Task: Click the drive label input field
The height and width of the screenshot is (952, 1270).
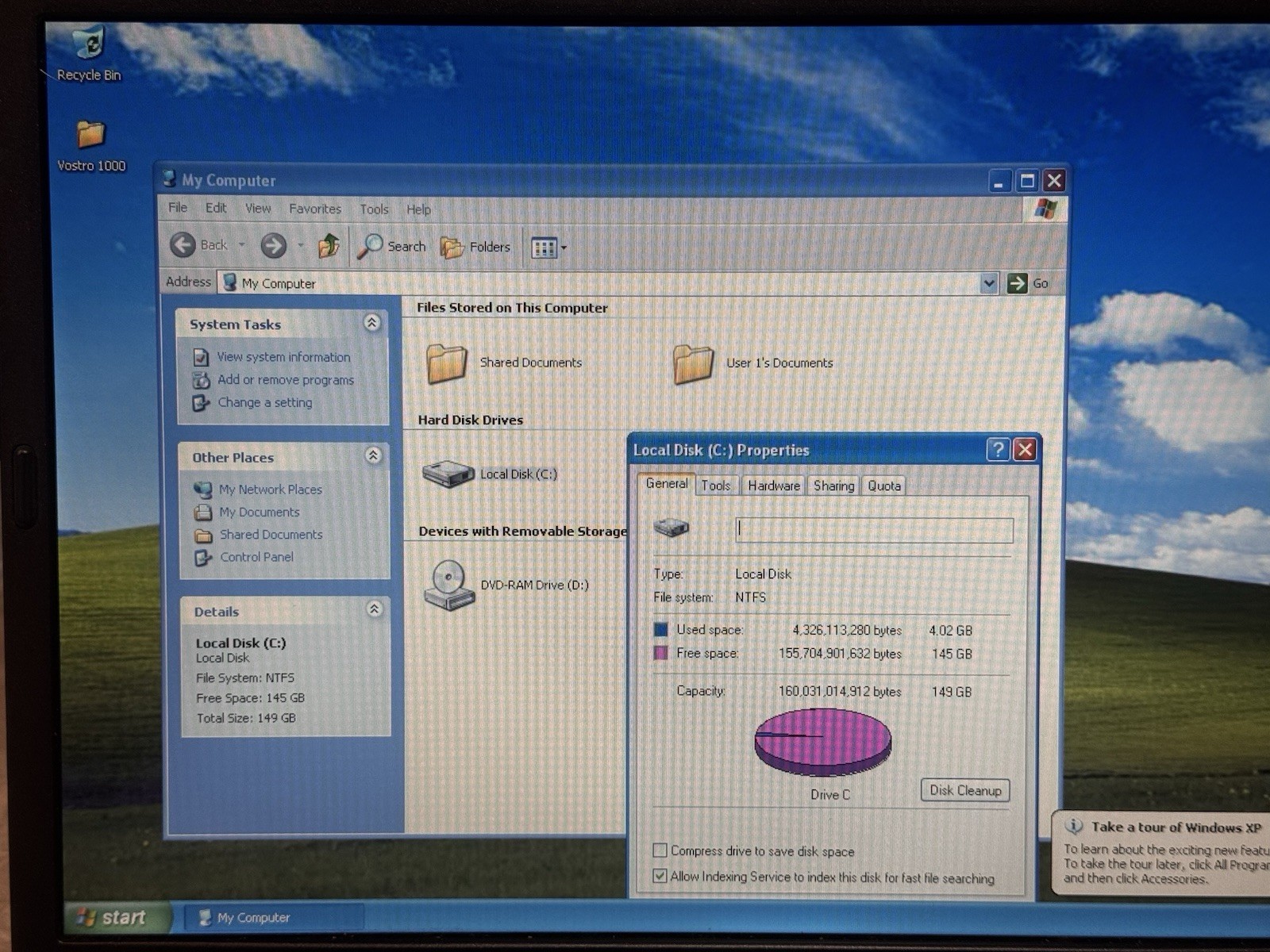Action: [x=874, y=530]
